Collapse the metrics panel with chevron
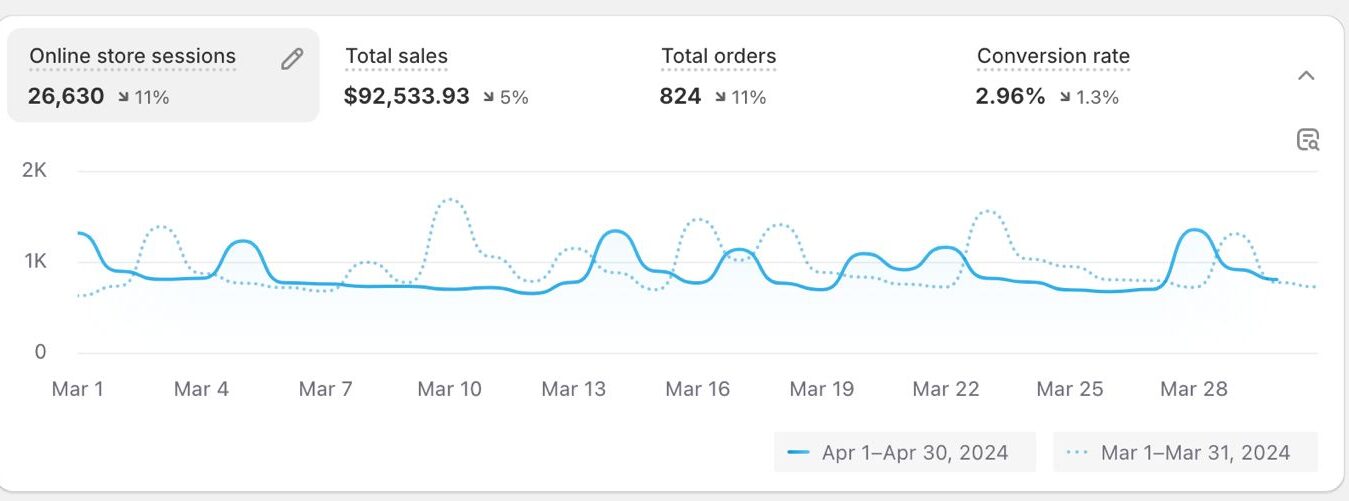This screenshot has height=501, width=1349. tap(1306, 76)
